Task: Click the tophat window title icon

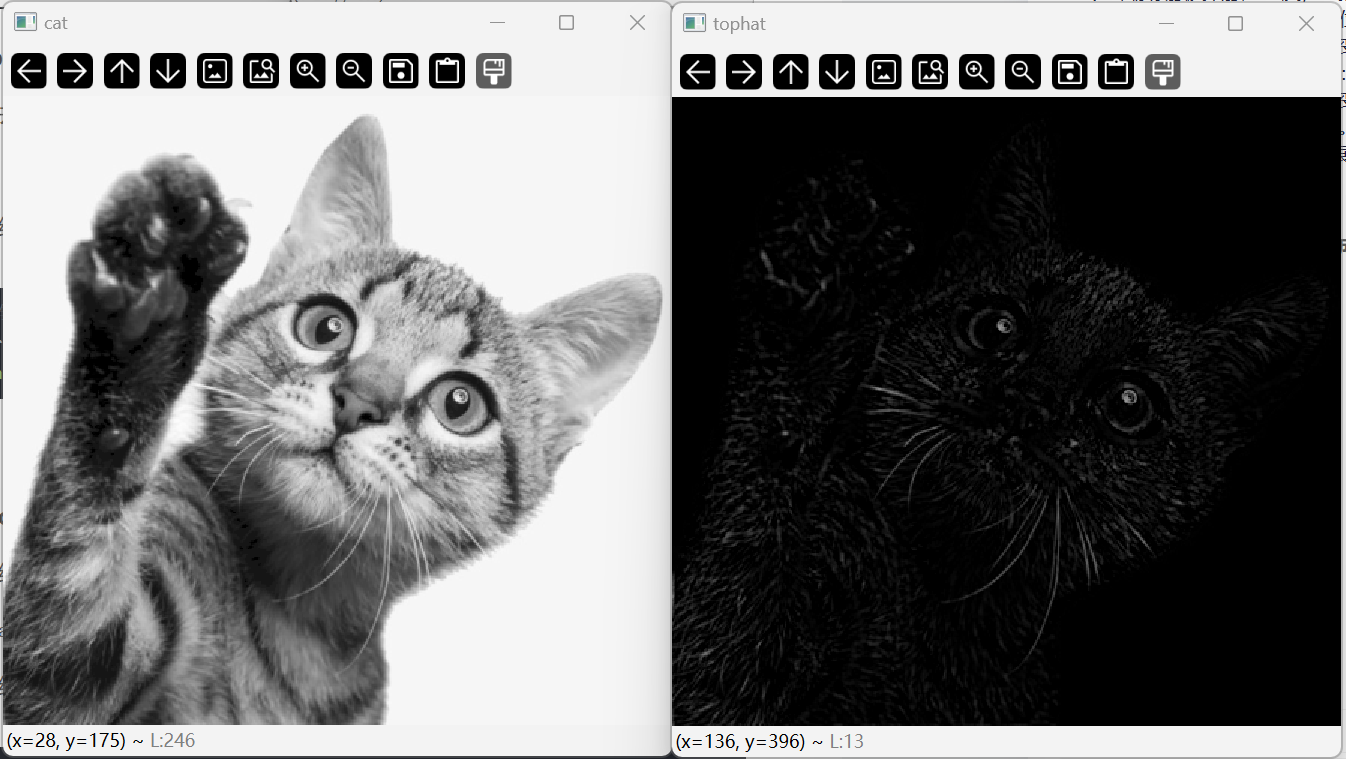Action: coord(694,23)
